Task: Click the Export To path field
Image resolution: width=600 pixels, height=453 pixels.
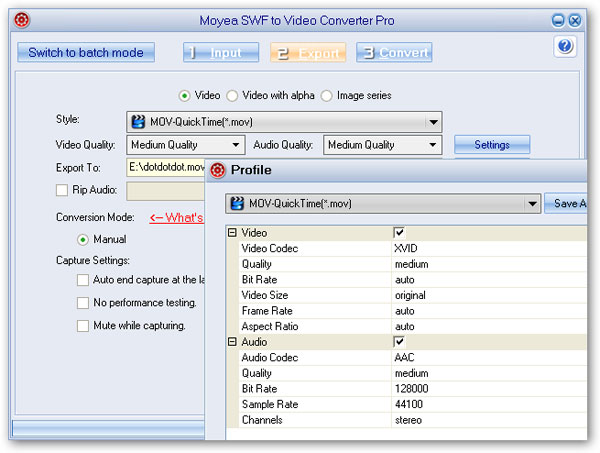Action: coord(166,168)
